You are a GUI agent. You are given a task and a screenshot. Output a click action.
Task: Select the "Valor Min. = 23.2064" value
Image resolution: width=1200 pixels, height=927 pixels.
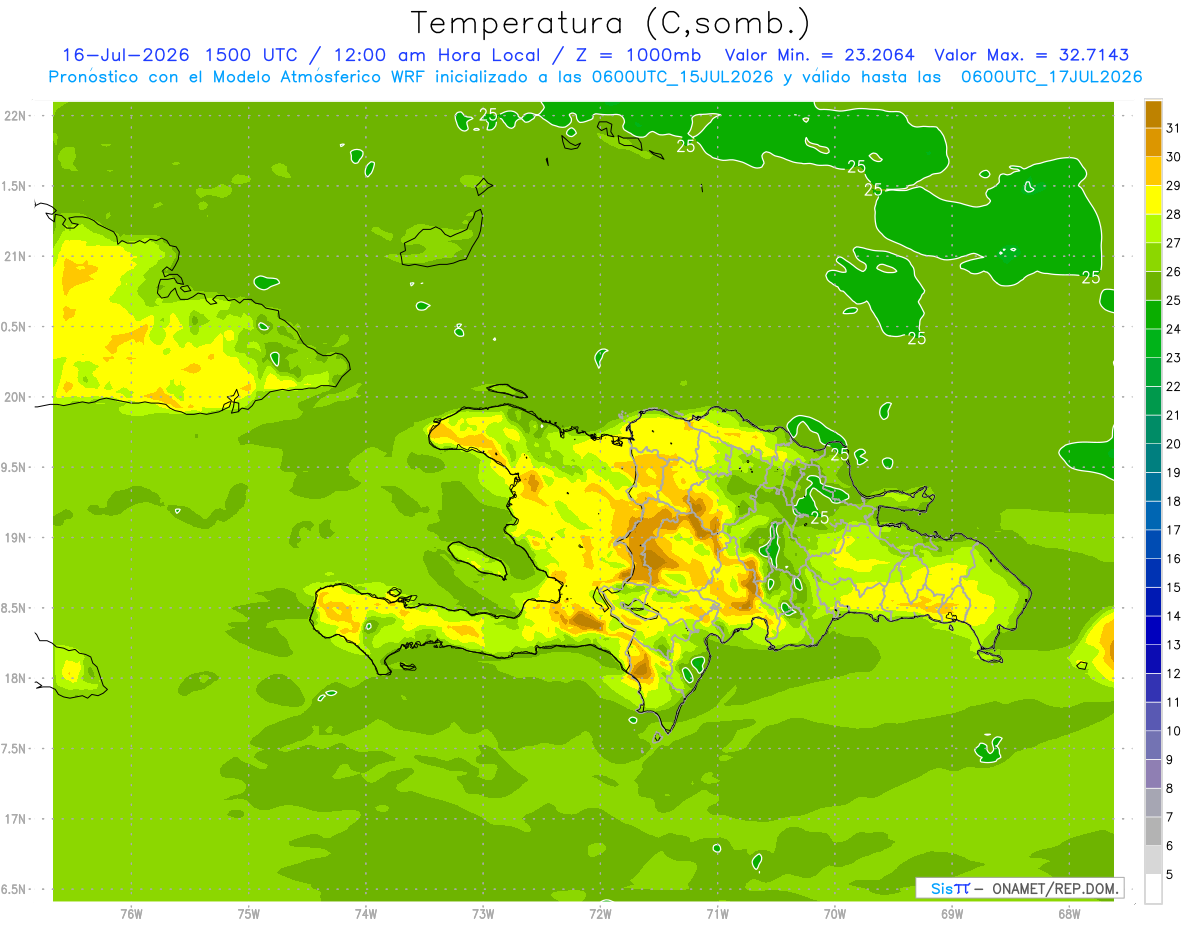(x=819, y=55)
